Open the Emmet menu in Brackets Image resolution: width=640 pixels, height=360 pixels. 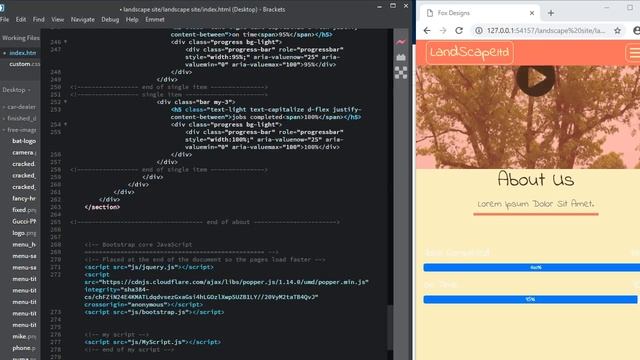(155, 19)
